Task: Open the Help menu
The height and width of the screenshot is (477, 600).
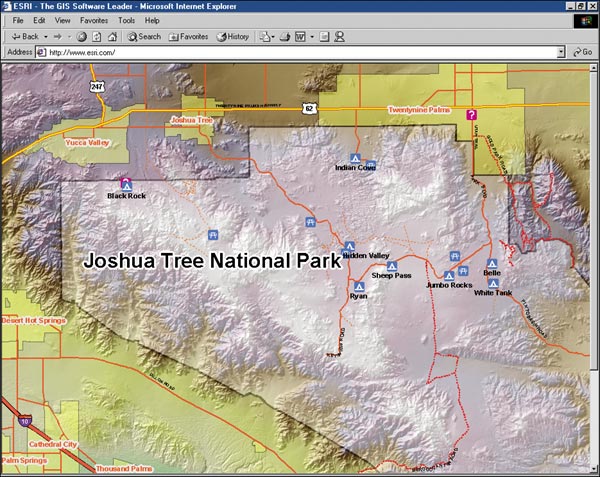Action: pos(152,21)
